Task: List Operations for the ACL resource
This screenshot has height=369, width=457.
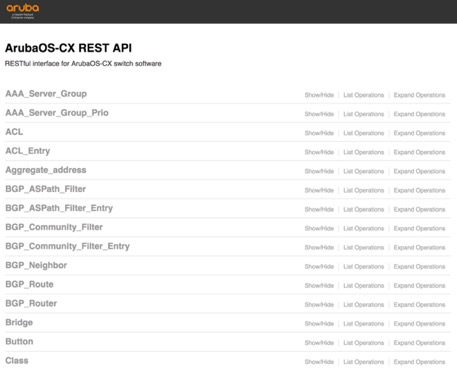Action: [363, 133]
